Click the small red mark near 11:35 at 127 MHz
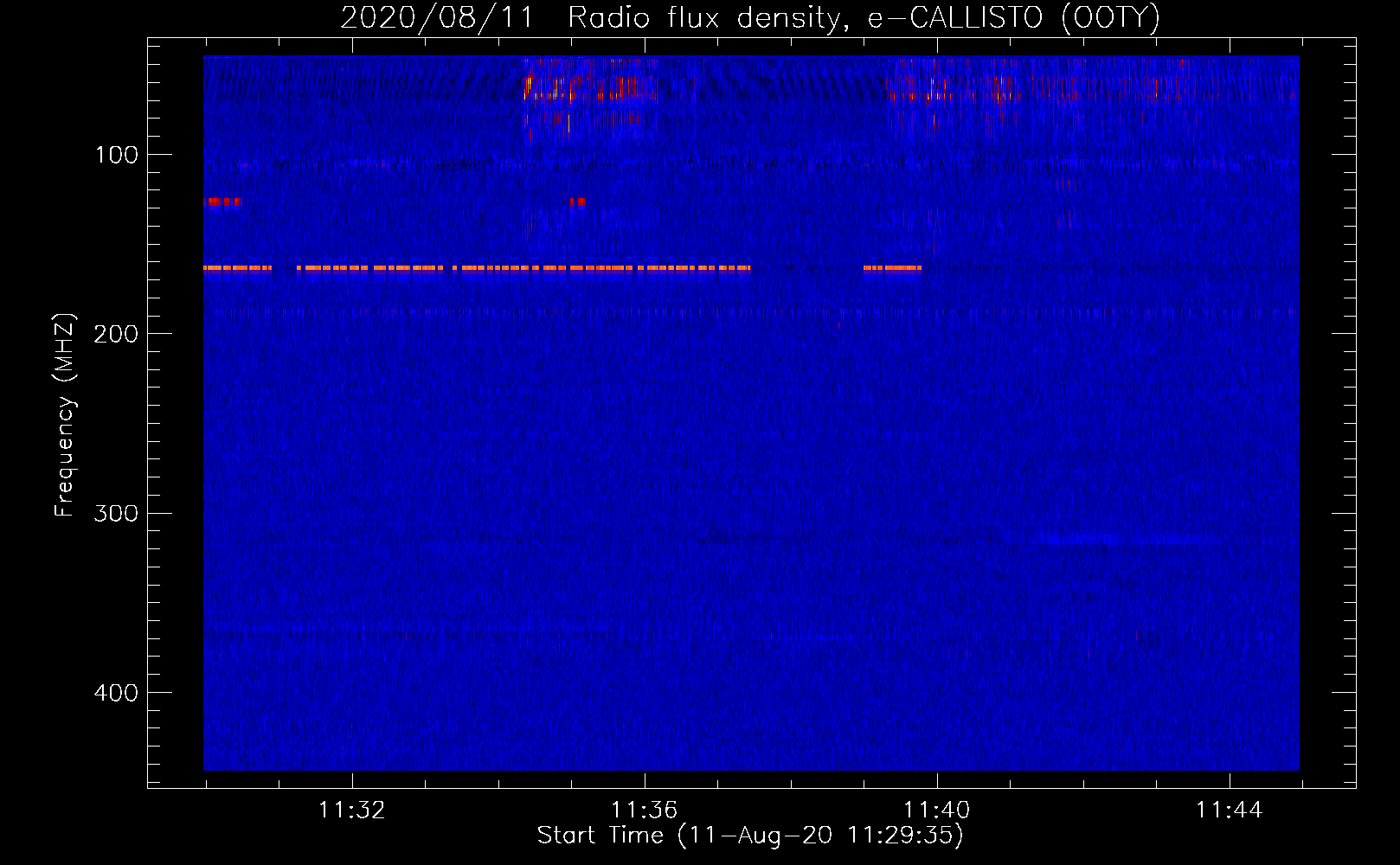Image resolution: width=1400 pixels, height=865 pixels. tap(577, 202)
